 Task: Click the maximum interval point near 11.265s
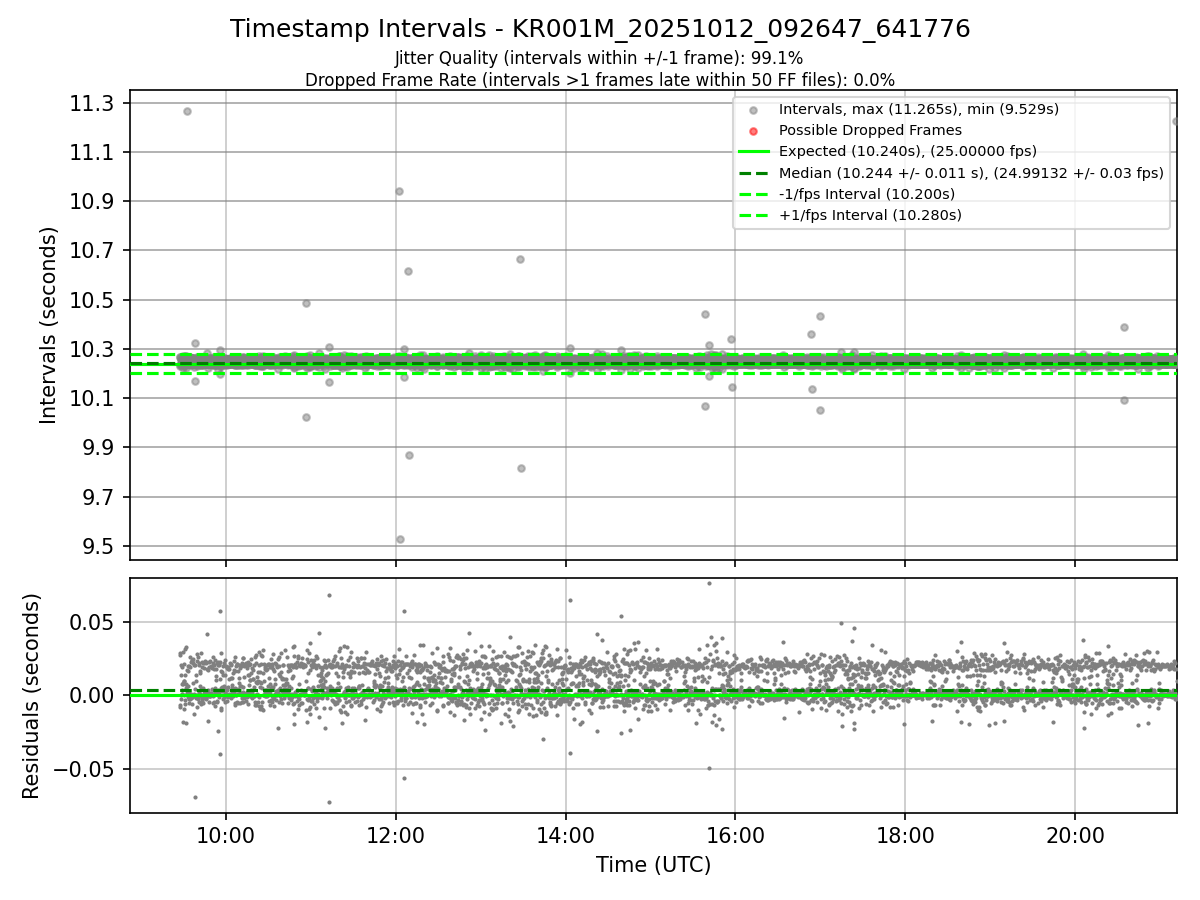click(x=187, y=111)
